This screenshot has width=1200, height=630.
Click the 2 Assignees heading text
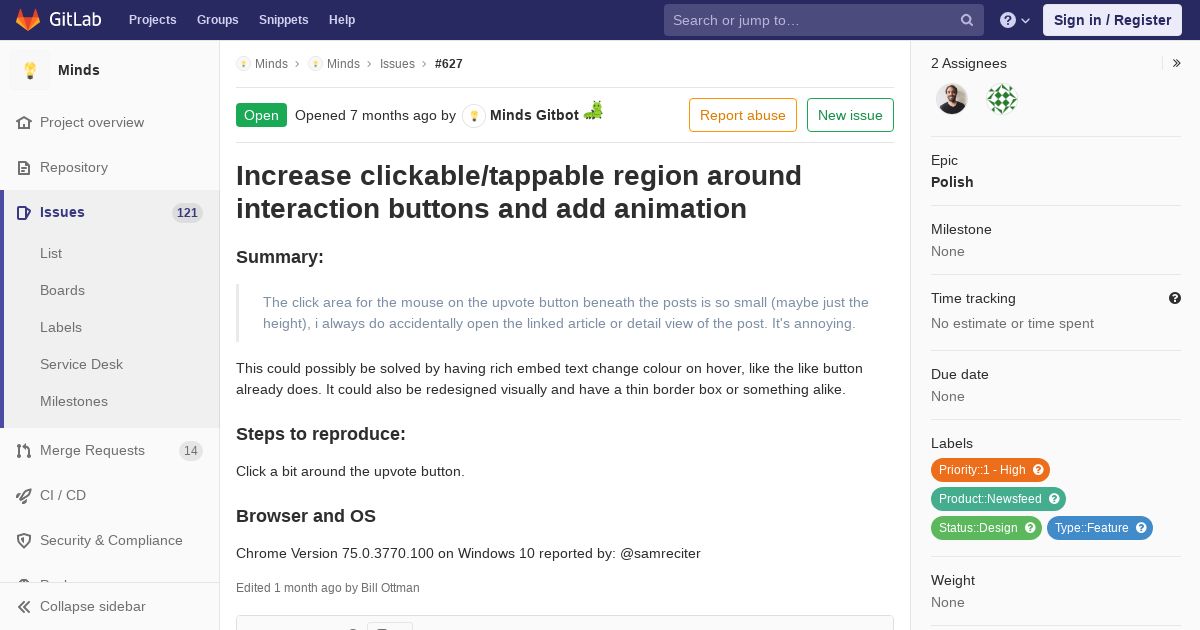pos(969,63)
